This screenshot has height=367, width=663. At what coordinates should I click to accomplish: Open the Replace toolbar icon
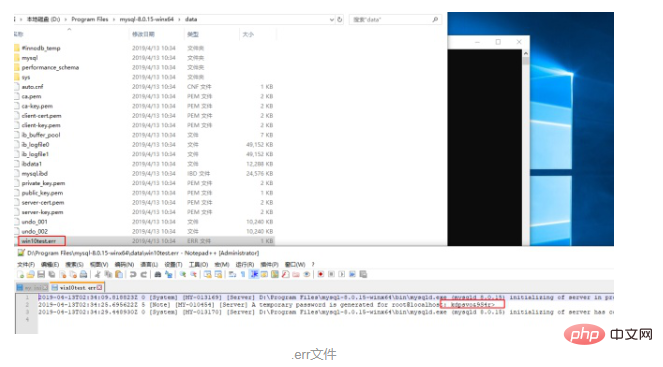point(168,274)
